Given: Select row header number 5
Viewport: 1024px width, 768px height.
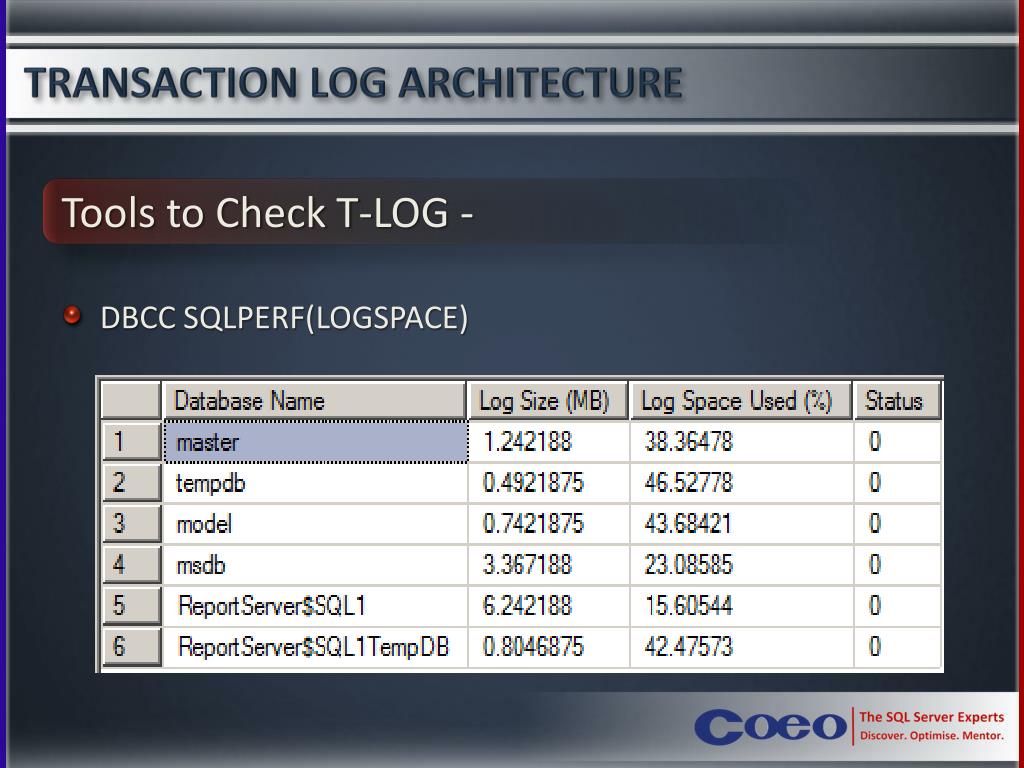Looking at the screenshot, I should click(x=132, y=605).
